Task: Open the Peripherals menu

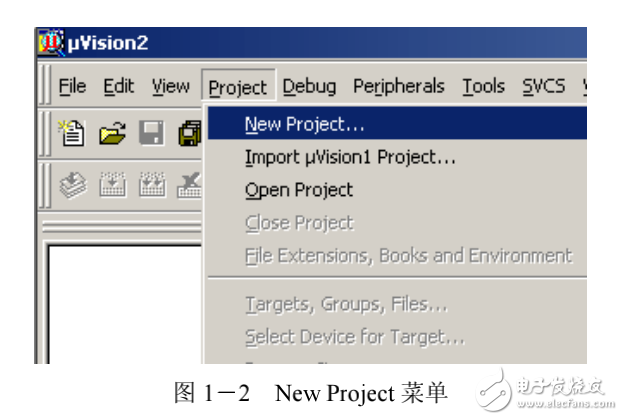Action: [400, 87]
